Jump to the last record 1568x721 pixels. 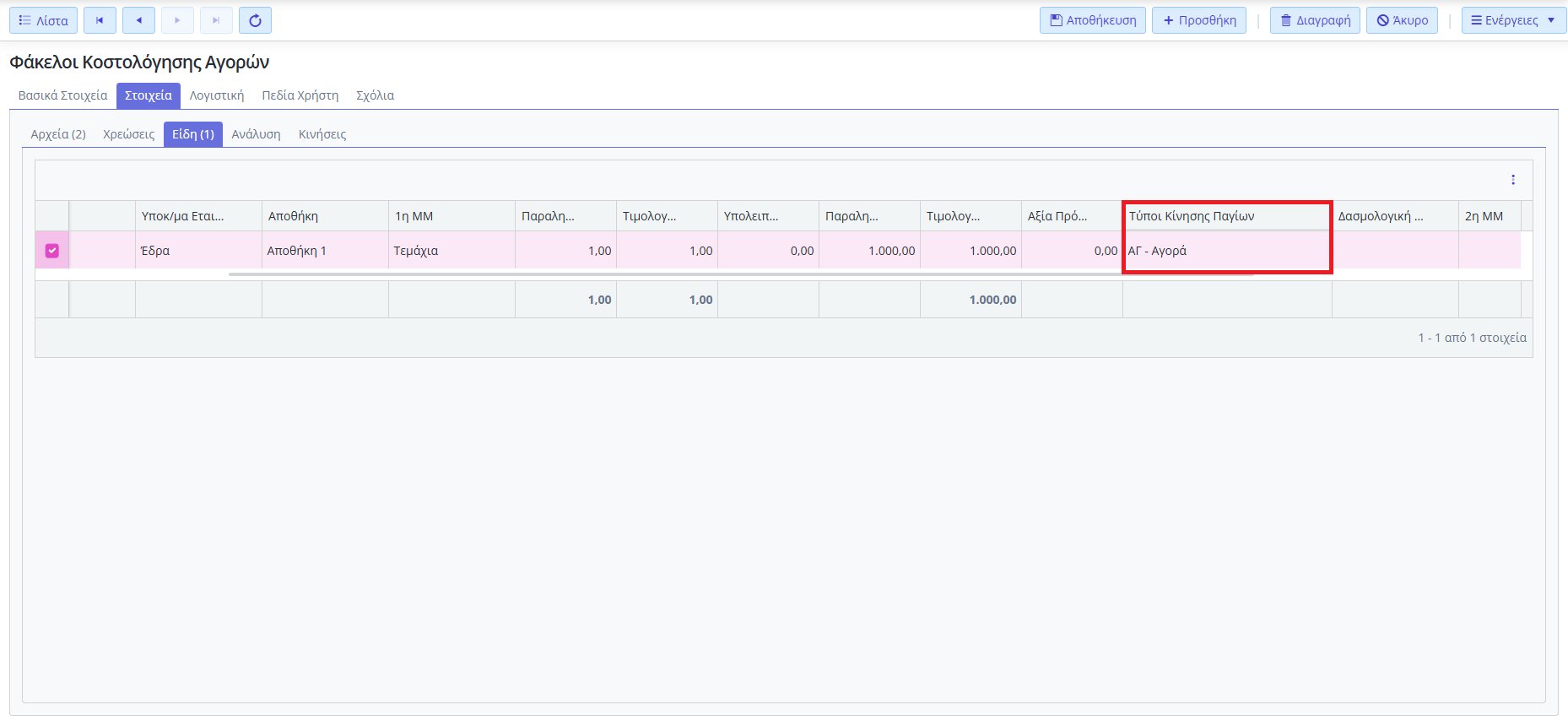coord(216,20)
